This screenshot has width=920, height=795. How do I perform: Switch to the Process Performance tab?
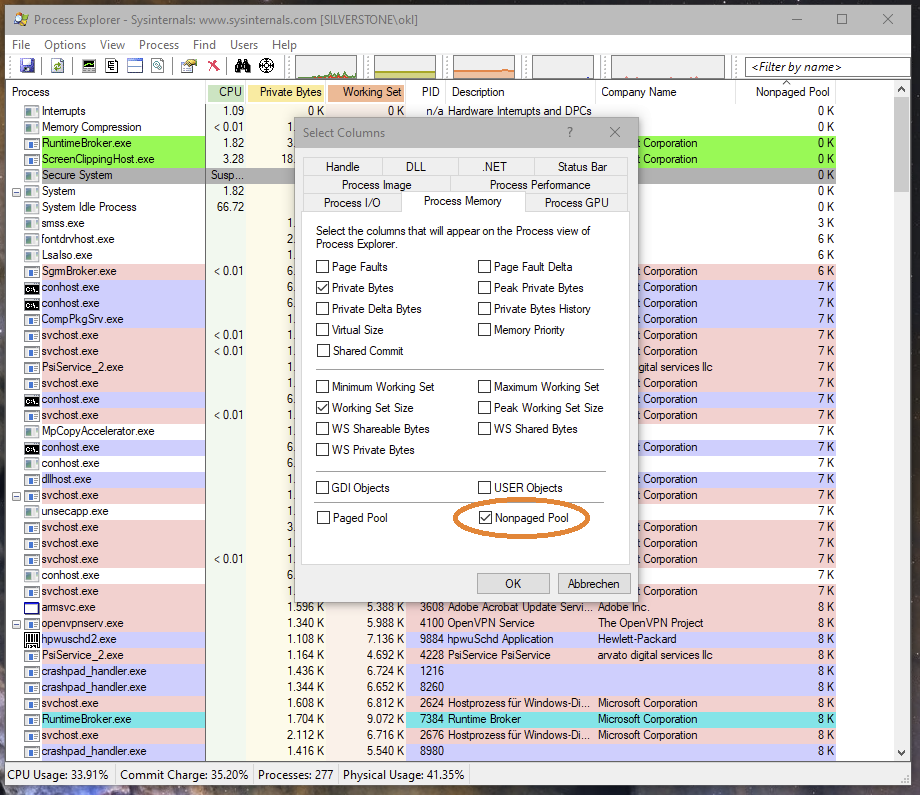(540, 185)
